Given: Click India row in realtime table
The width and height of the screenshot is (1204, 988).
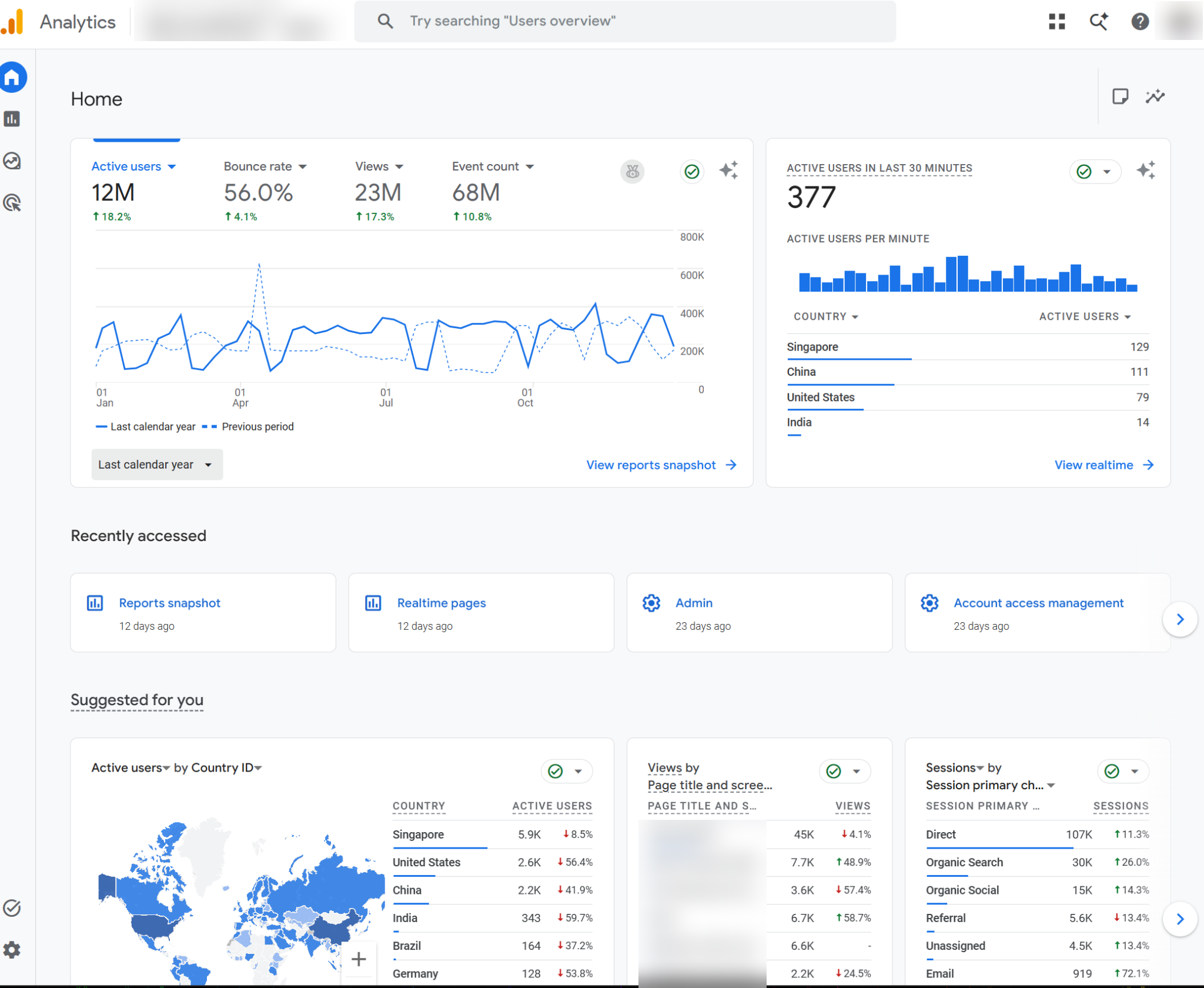Looking at the screenshot, I should (x=968, y=423).
